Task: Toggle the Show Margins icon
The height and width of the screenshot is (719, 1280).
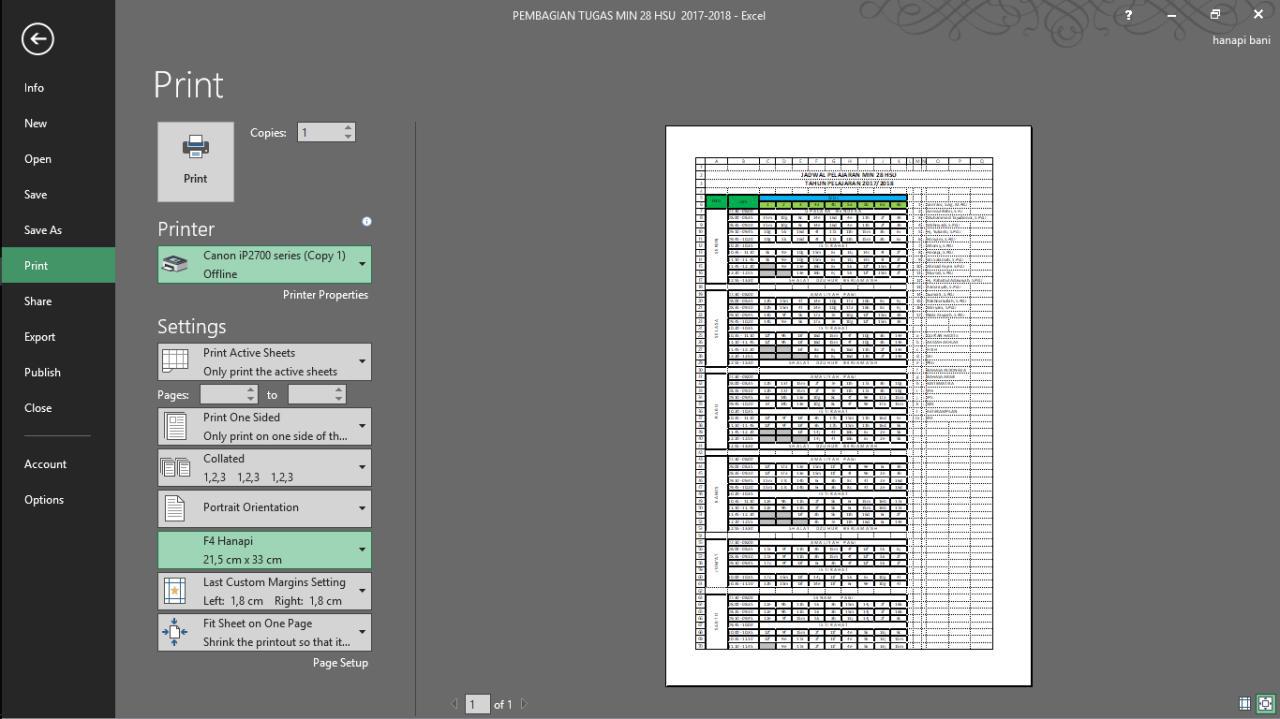Action: (1245, 703)
